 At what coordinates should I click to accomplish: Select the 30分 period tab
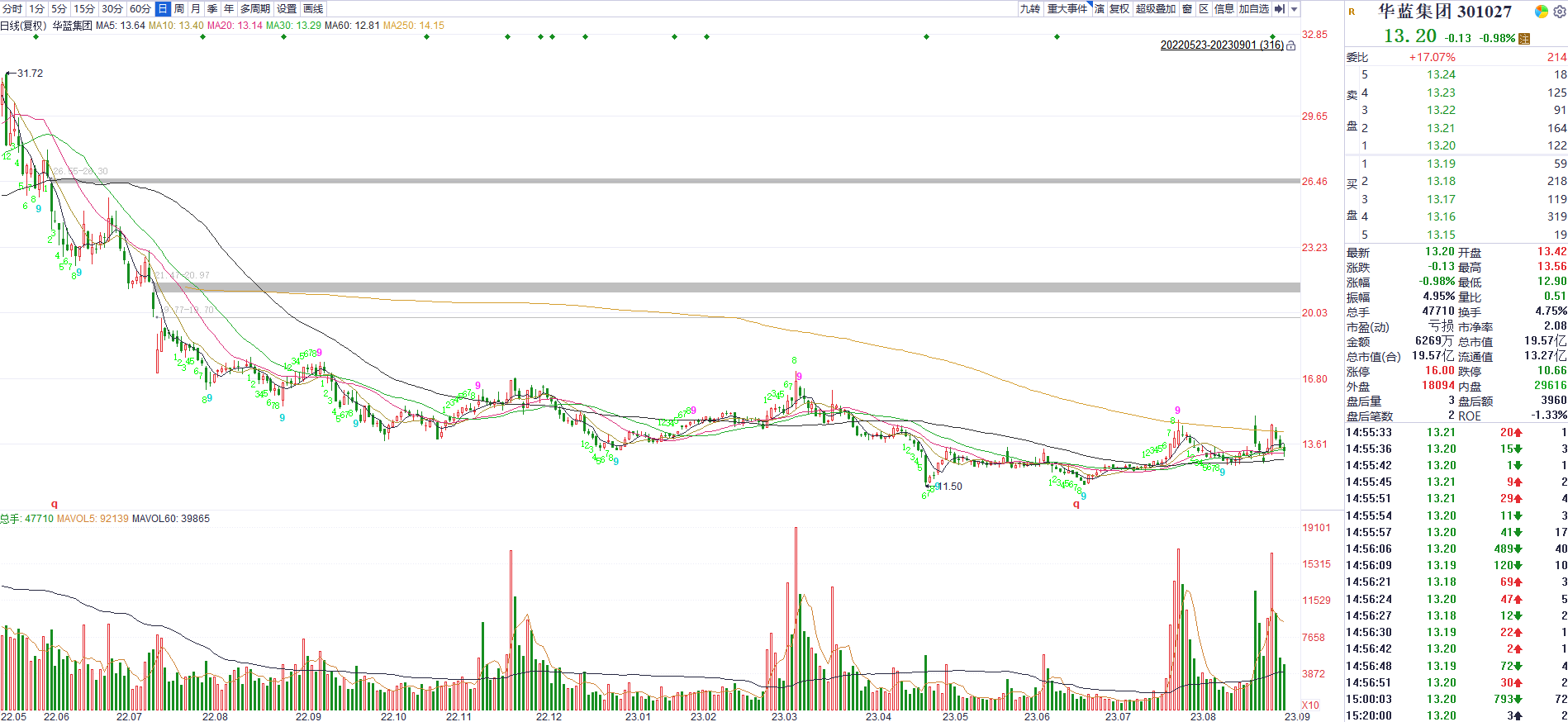112,9
